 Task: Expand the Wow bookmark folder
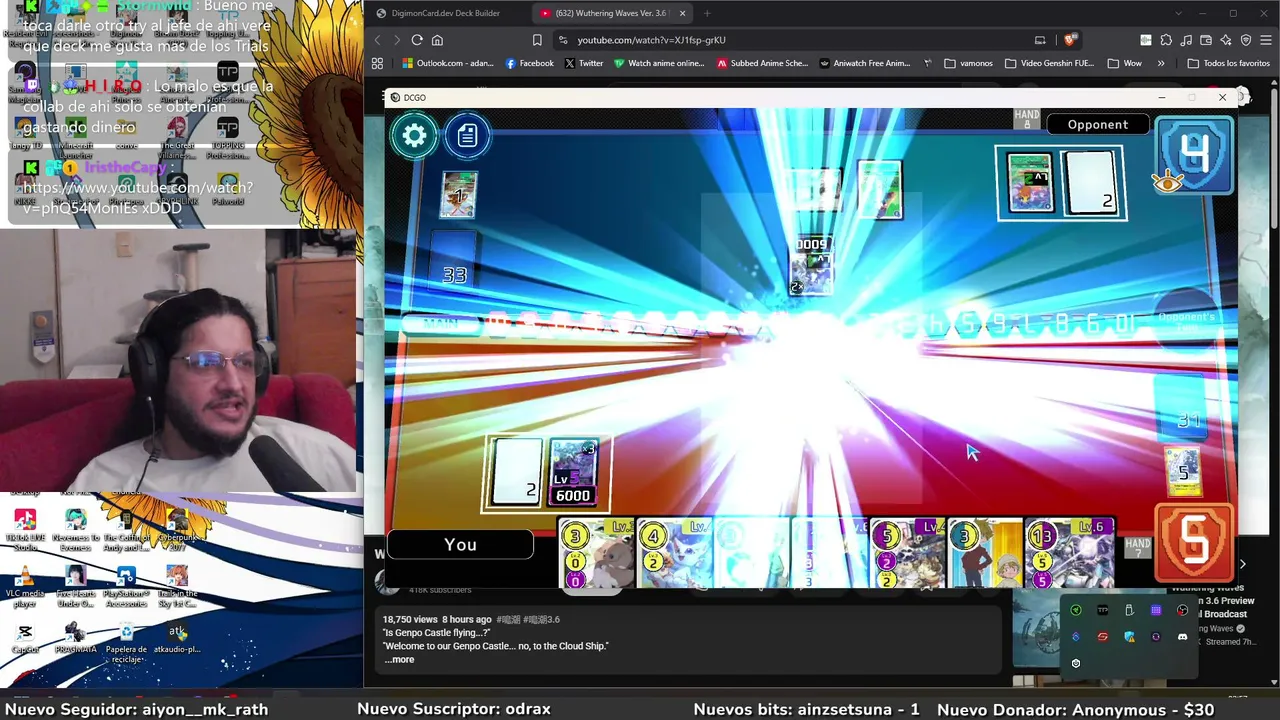coord(1124,63)
